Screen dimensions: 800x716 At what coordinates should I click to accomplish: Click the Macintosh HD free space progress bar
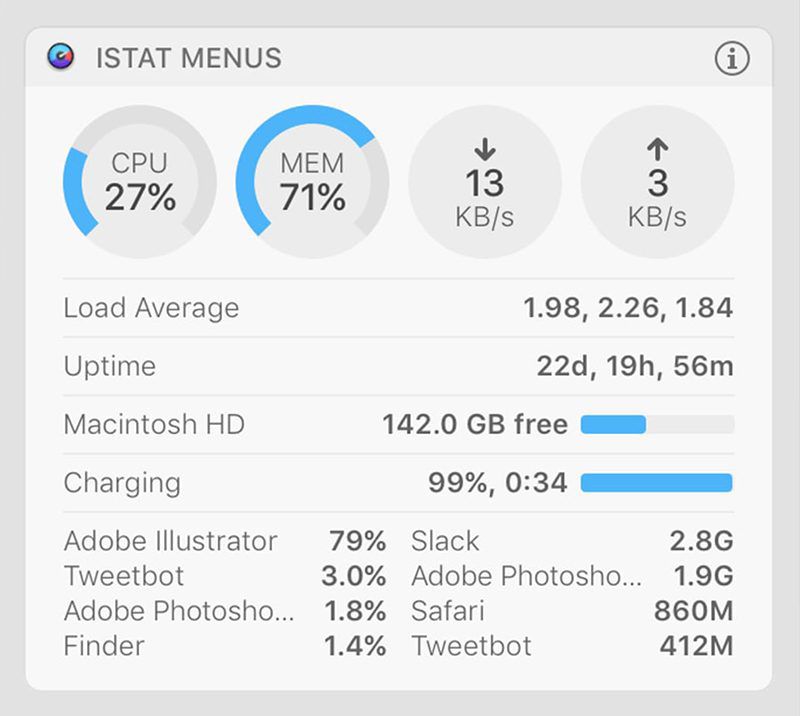coord(655,424)
